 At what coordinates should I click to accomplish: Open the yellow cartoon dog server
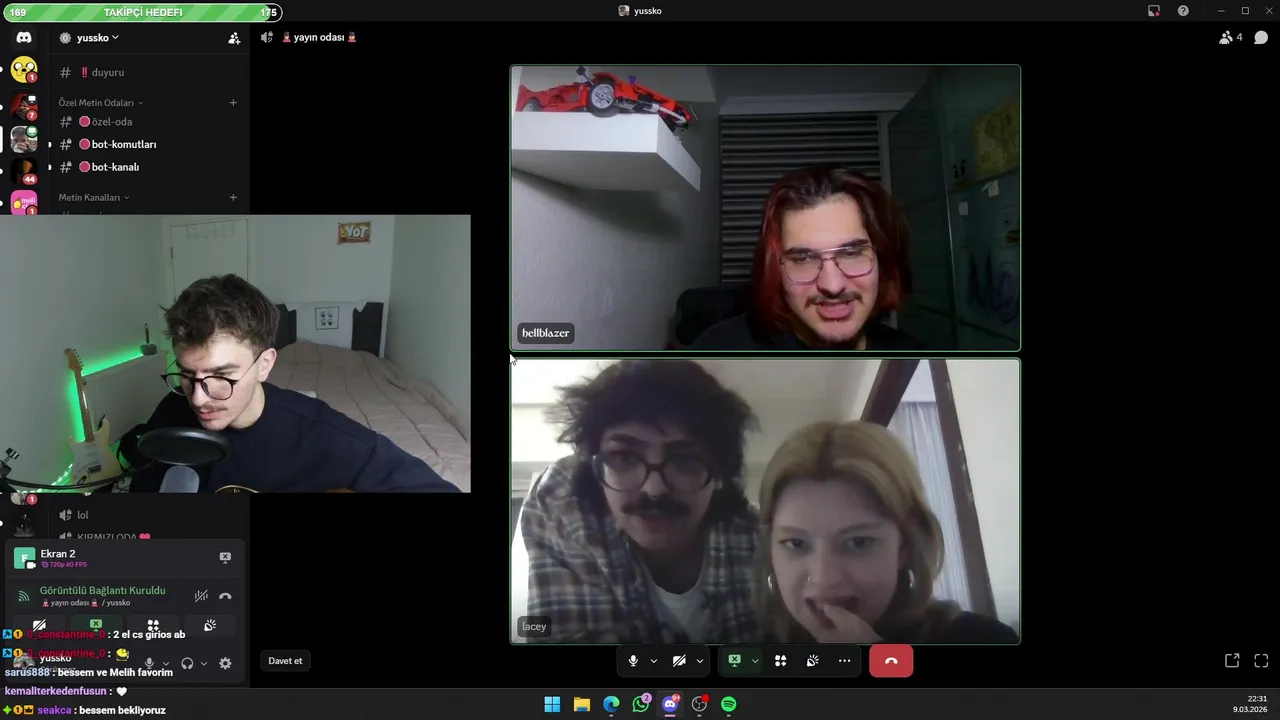(24, 70)
